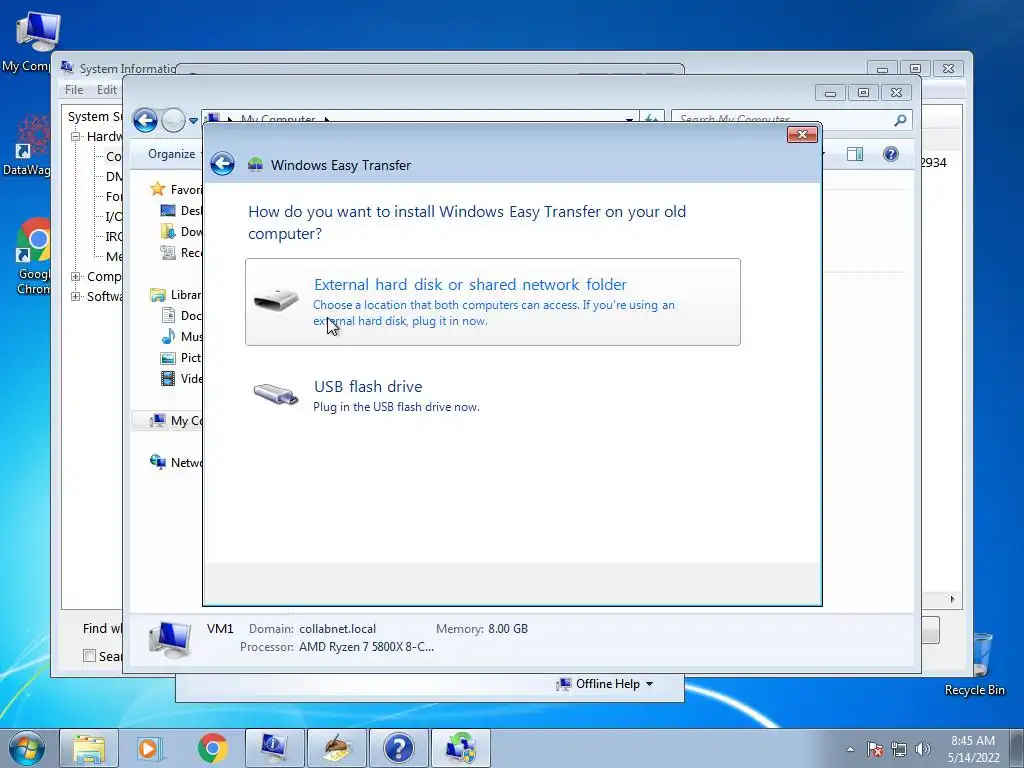Screen dimensions: 1024x768
Task: Open File menu in System Information
Action: (x=74, y=89)
